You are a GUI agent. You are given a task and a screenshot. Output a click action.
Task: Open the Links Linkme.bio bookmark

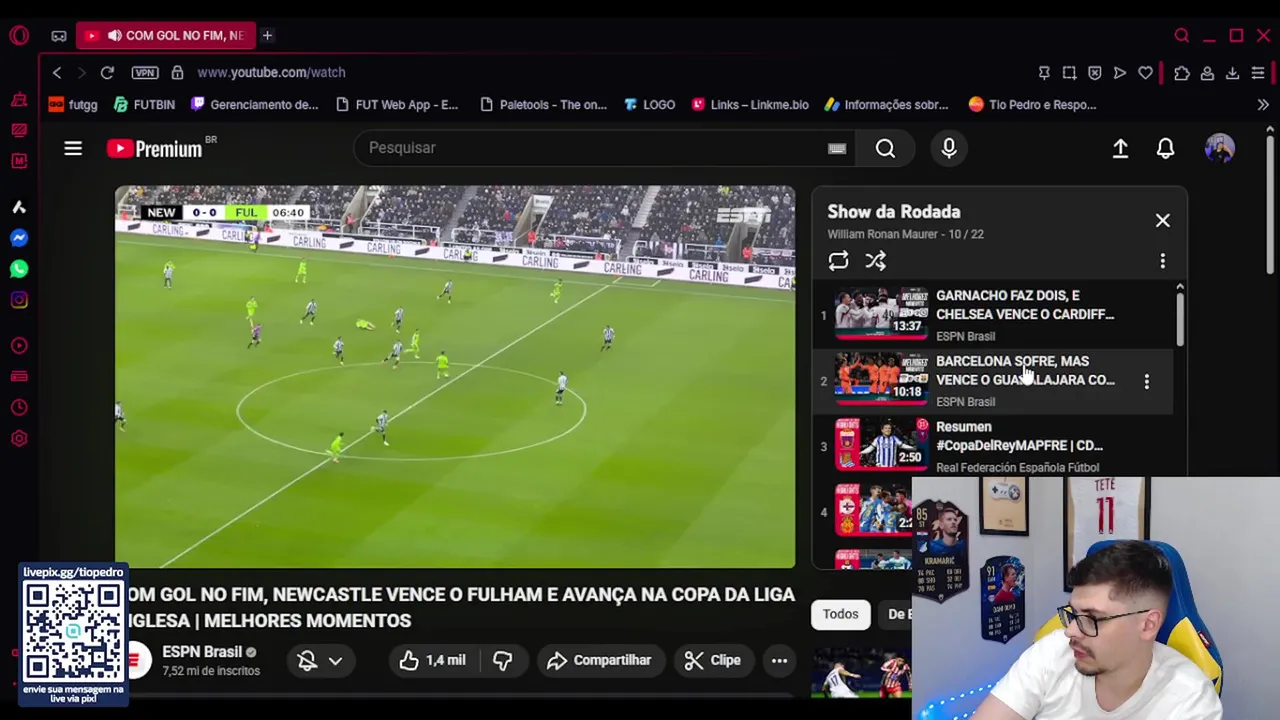coord(750,104)
